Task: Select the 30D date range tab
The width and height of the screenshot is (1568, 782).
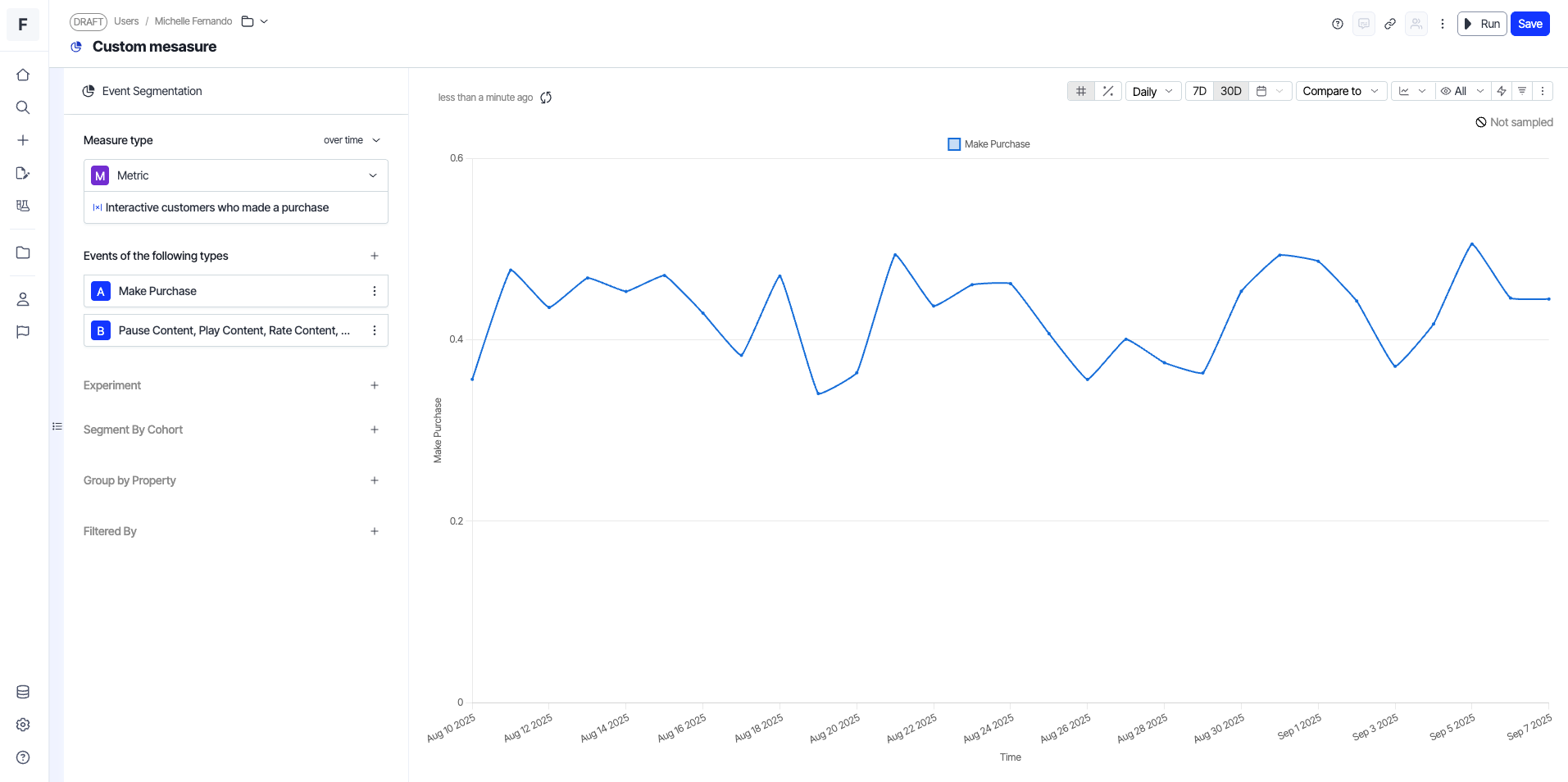Action: [x=1230, y=91]
